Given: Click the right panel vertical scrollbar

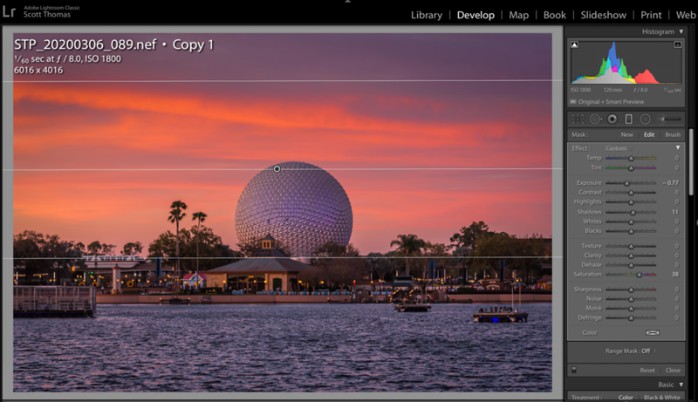Looking at the screenshot, I should [x=691, y=162].
